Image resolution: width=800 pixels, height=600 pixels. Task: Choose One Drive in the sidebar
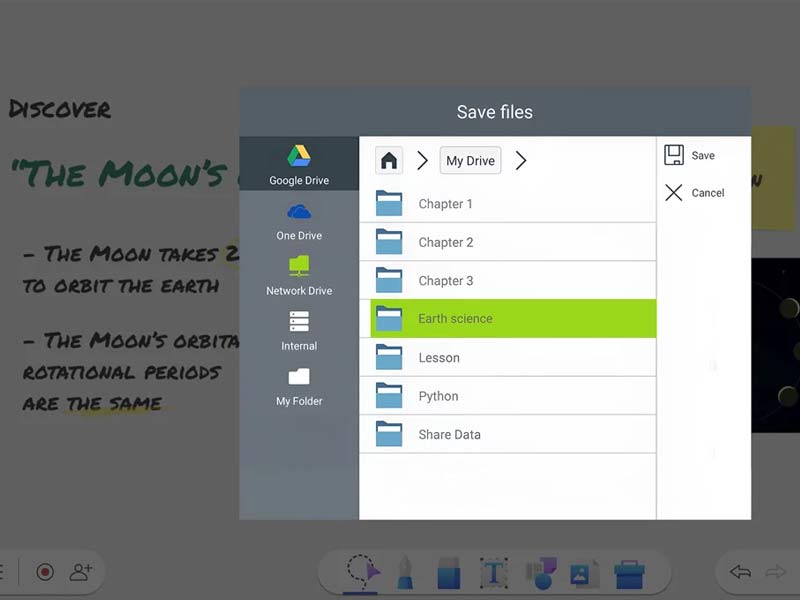click(x=299, y=220)
